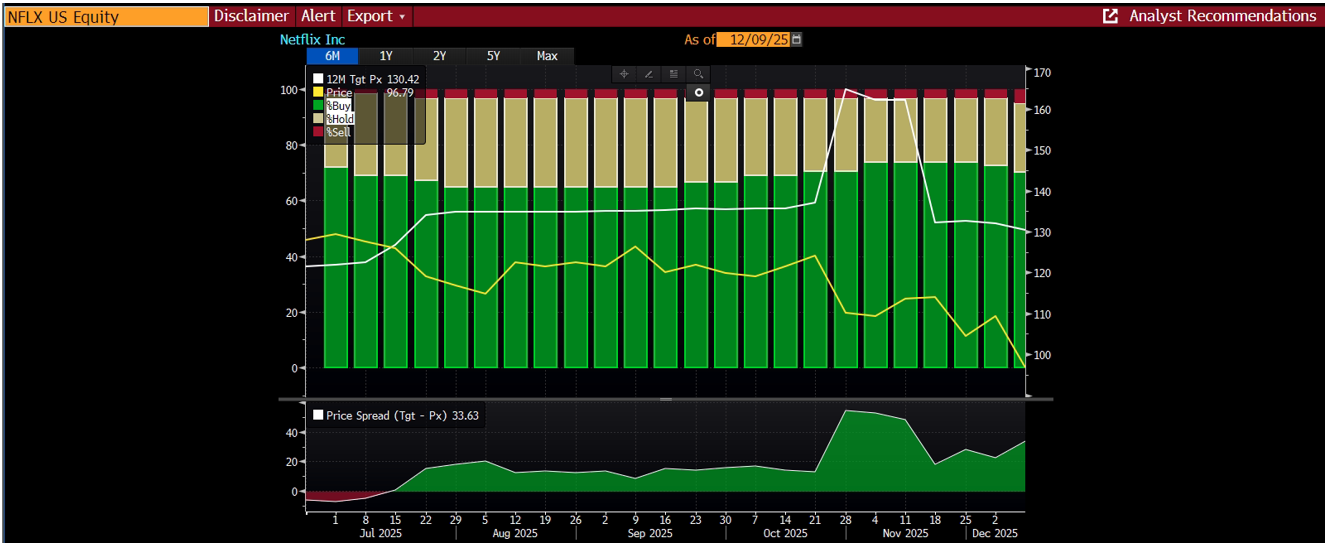Click the Analyst Recommendations pop-out icon
The image size is (1327, 544).
pyautogui.click(x=1110, y=17)
